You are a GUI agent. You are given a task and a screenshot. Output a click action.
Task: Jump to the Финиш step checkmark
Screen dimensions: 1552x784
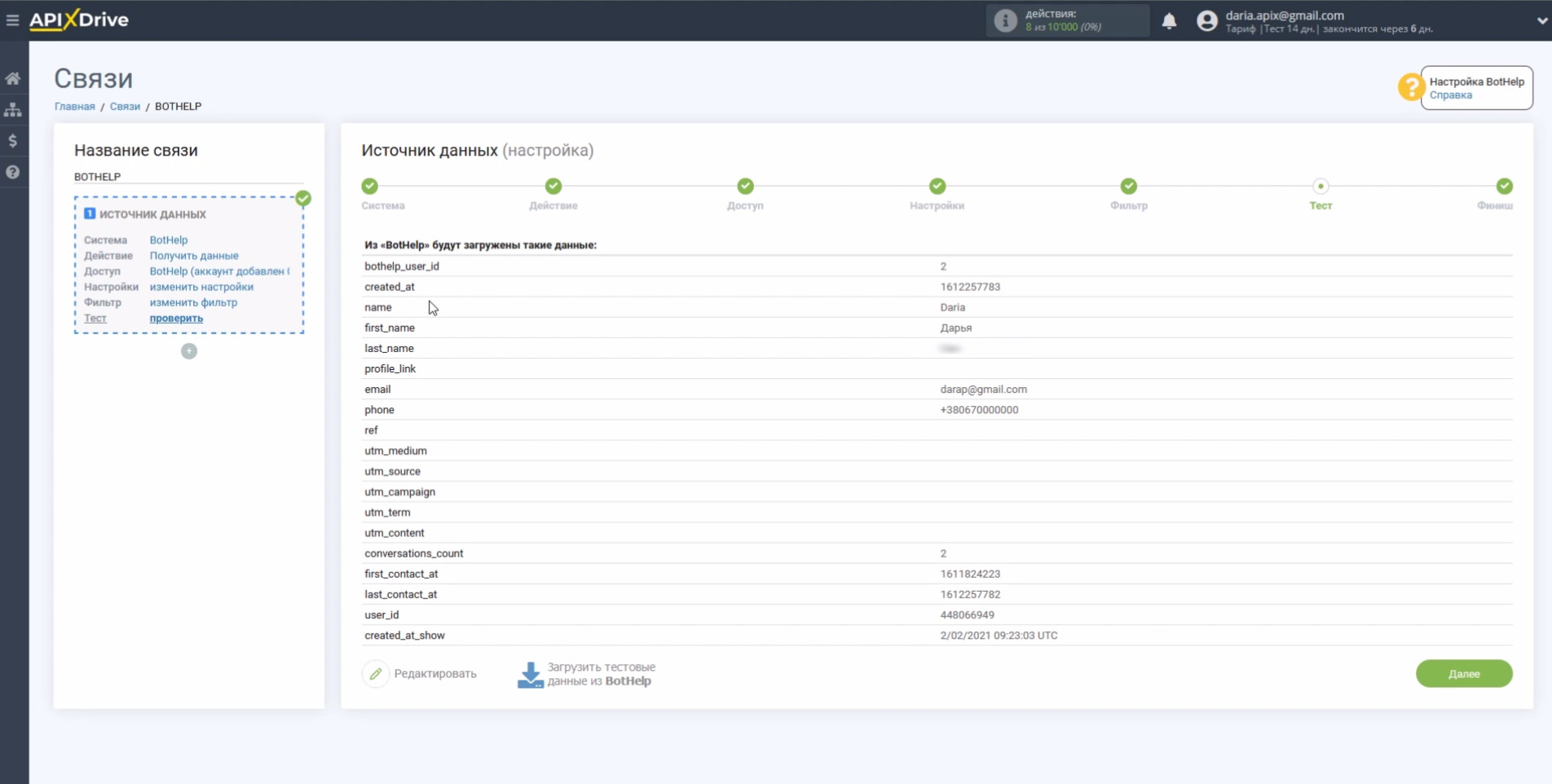(1504, 187)
